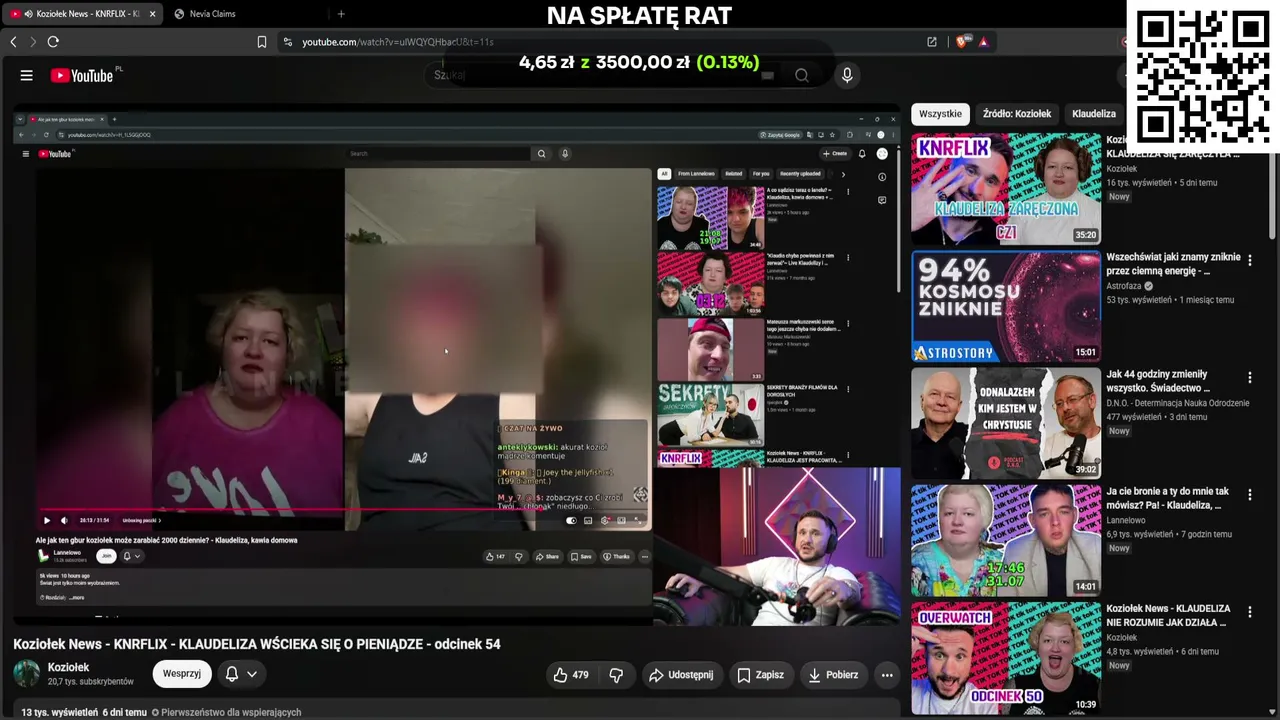The height and width of the screenshot is (720, 1280).
Task: Download the video with Pobierz
Action: 833,675
